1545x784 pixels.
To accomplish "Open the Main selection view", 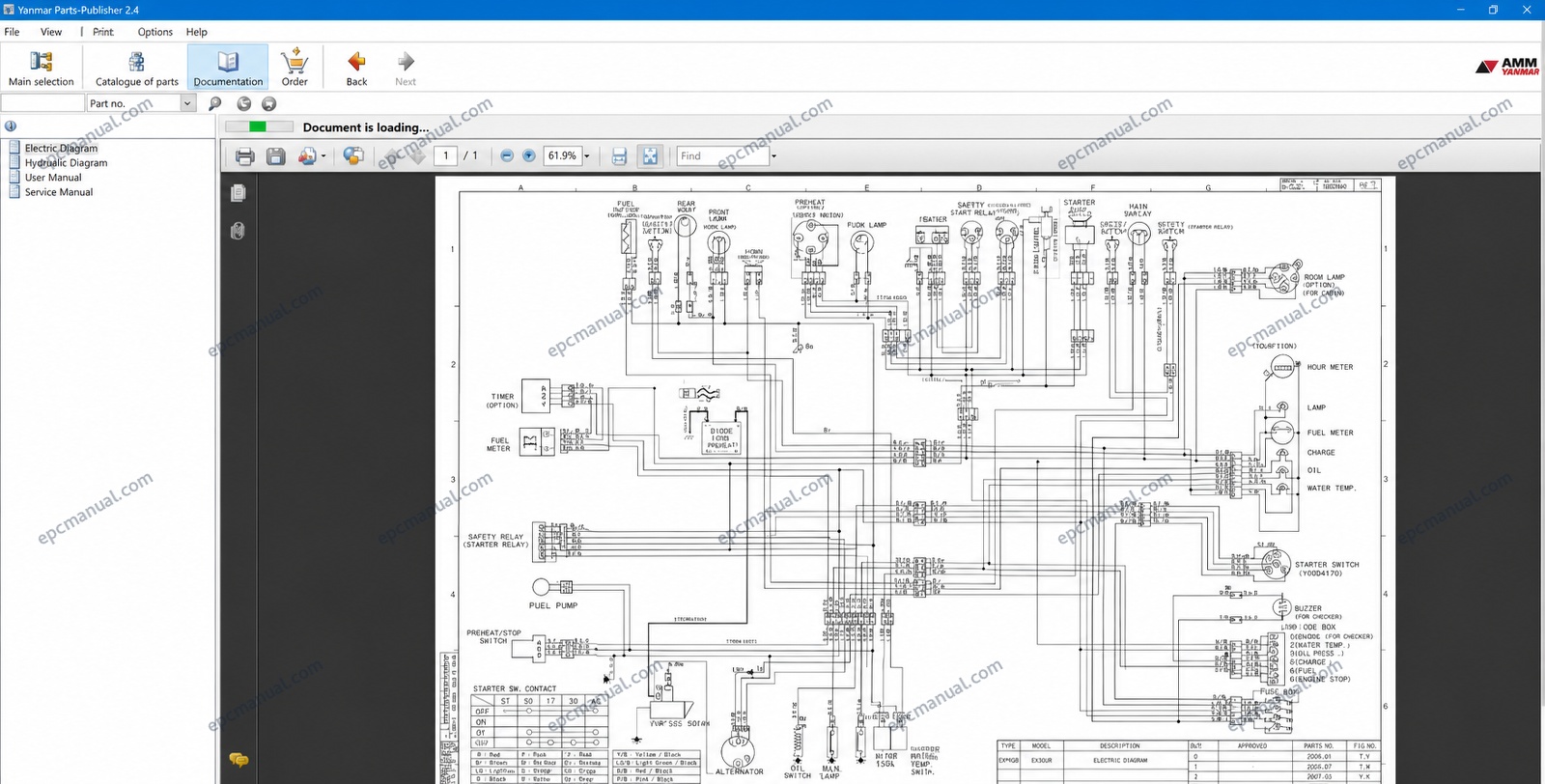I will (x=41, y=68).
